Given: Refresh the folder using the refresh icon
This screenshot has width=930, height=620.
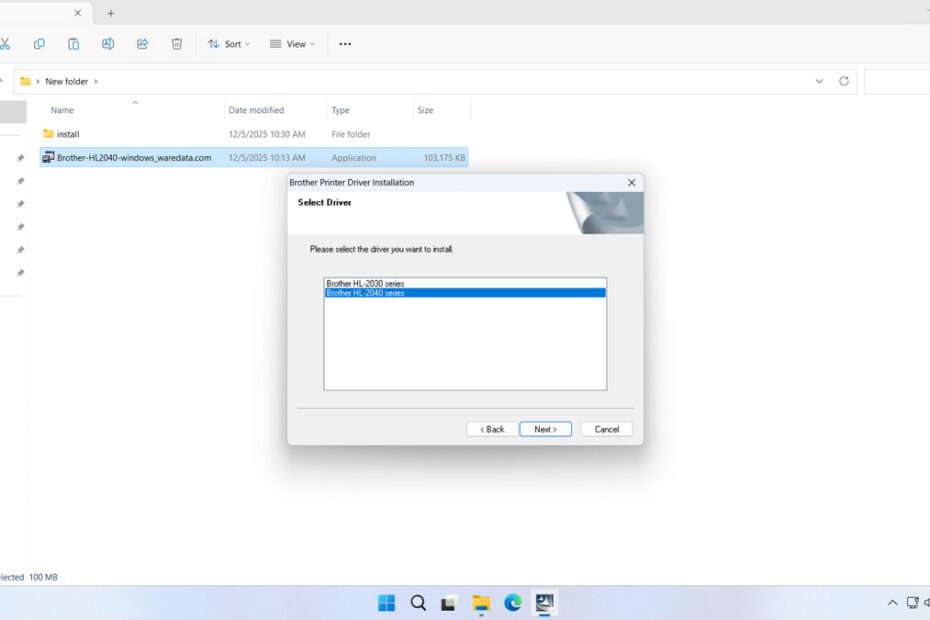Looking at the screenshot, I should pos(843,81).
